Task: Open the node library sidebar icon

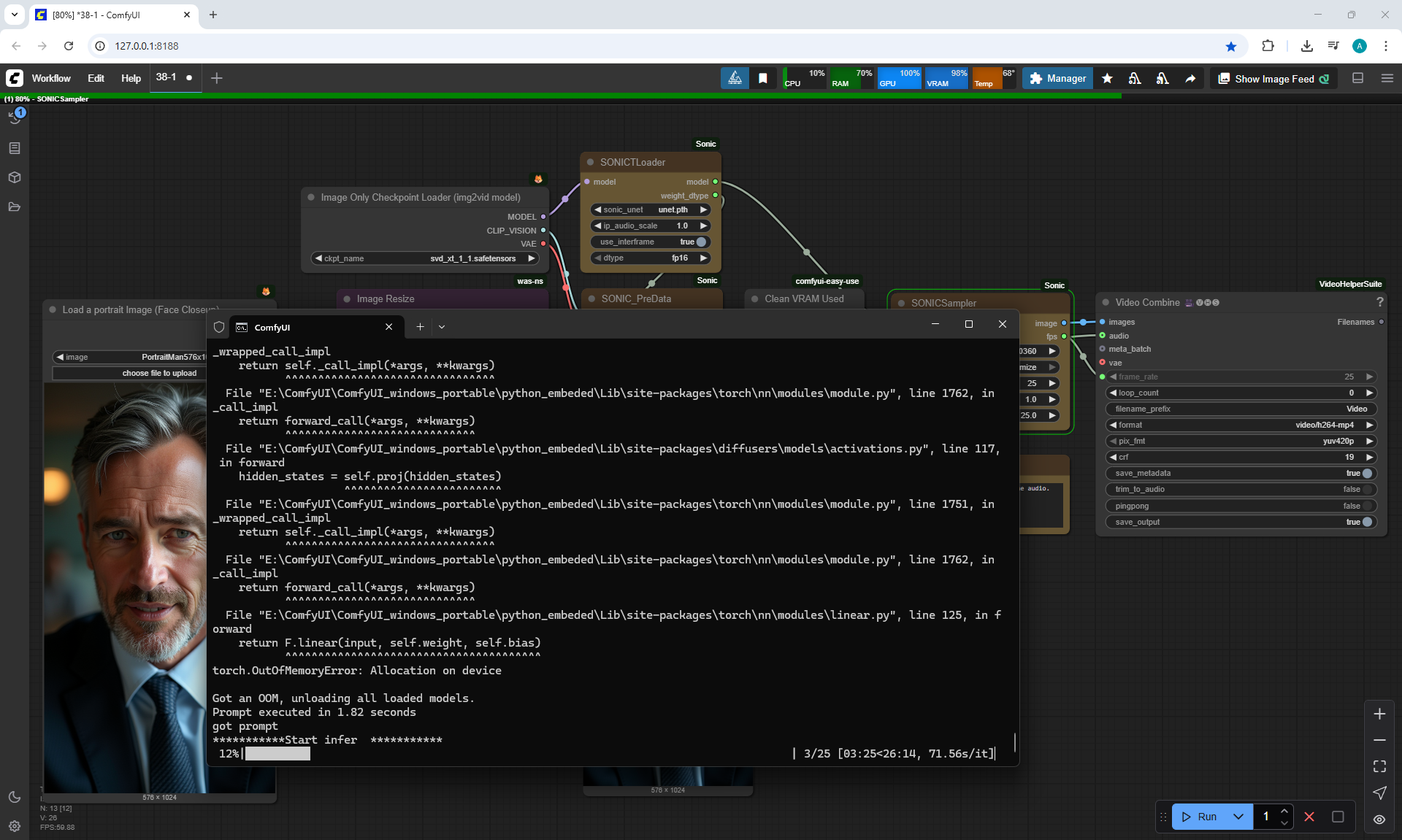Action: [15, 148]
